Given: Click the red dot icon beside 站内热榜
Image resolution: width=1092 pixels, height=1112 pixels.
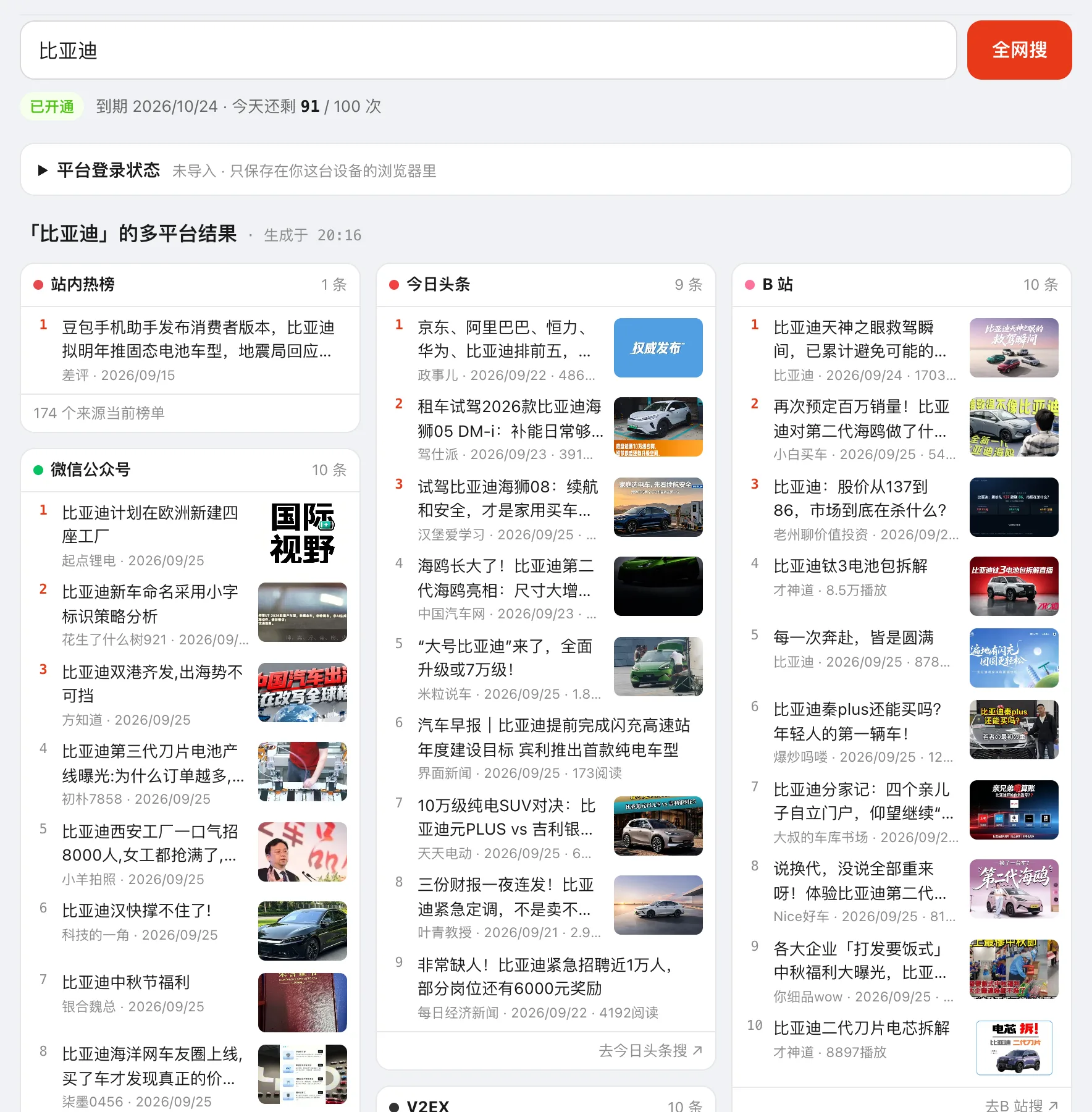Looking at the screenshot, I should (38, 285).
